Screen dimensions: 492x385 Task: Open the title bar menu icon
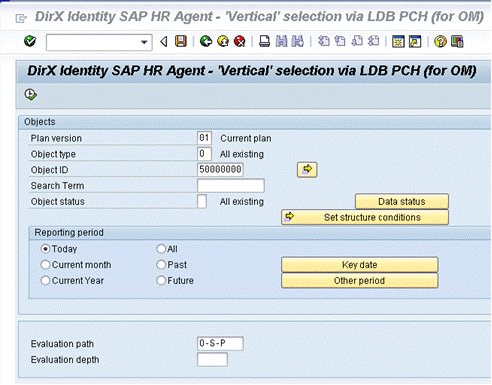[21, 18]
